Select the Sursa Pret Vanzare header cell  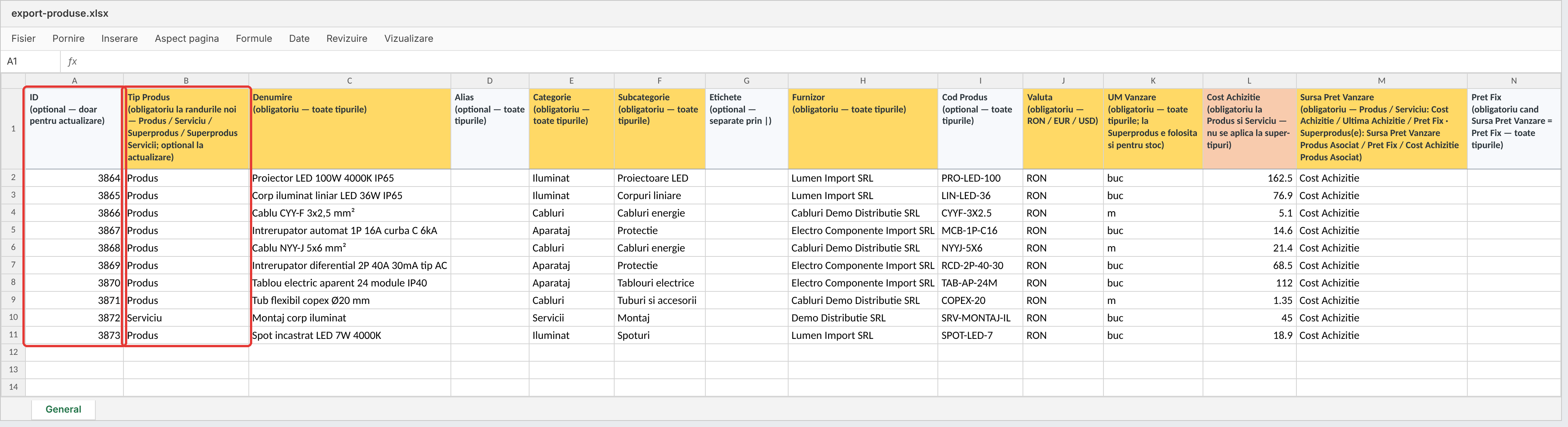1381,128
